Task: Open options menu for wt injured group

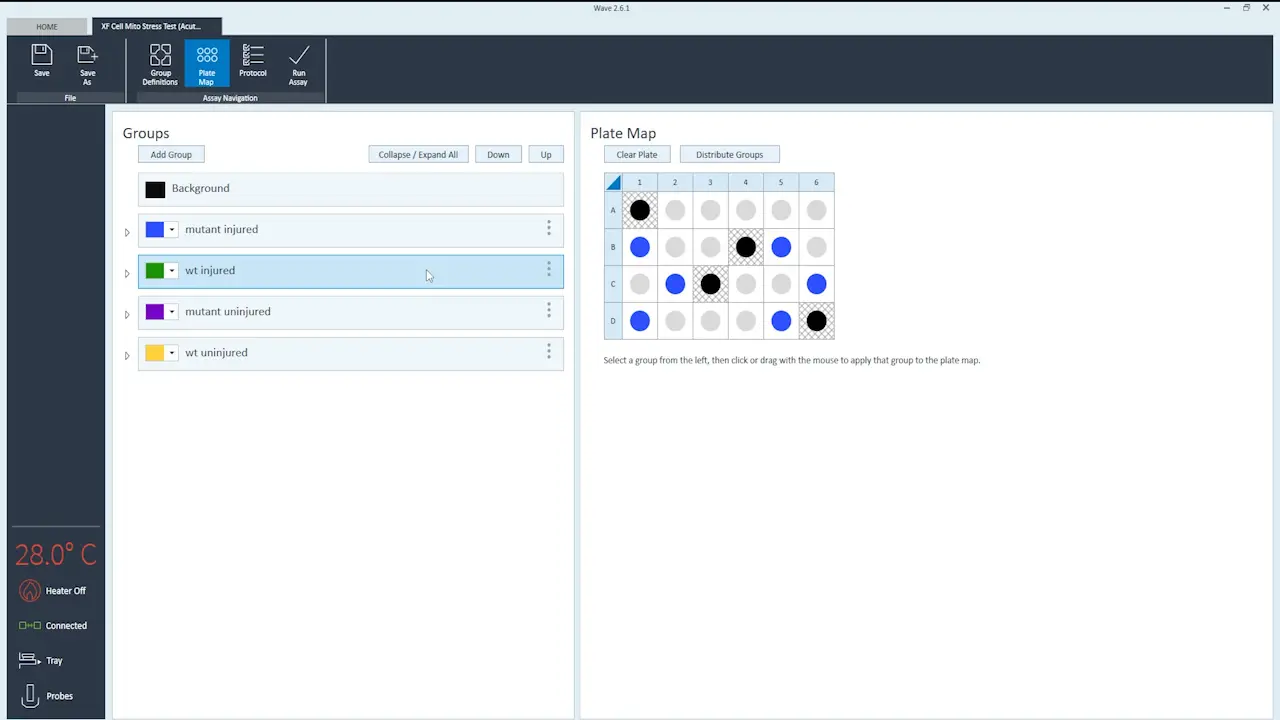Action: (548, 270)
